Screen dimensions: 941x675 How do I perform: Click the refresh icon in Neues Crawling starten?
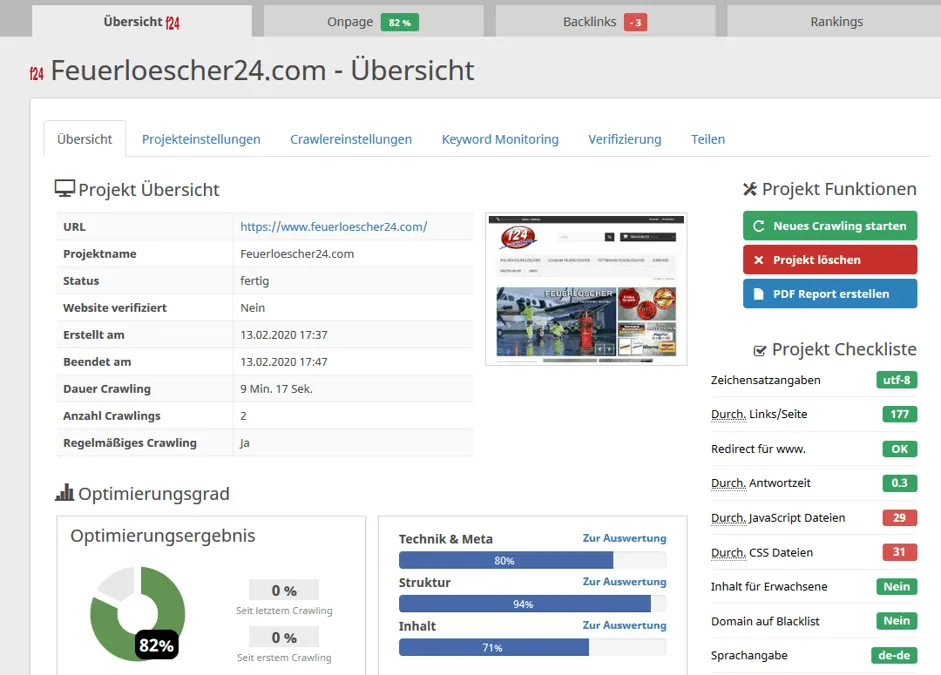(759, 226)
